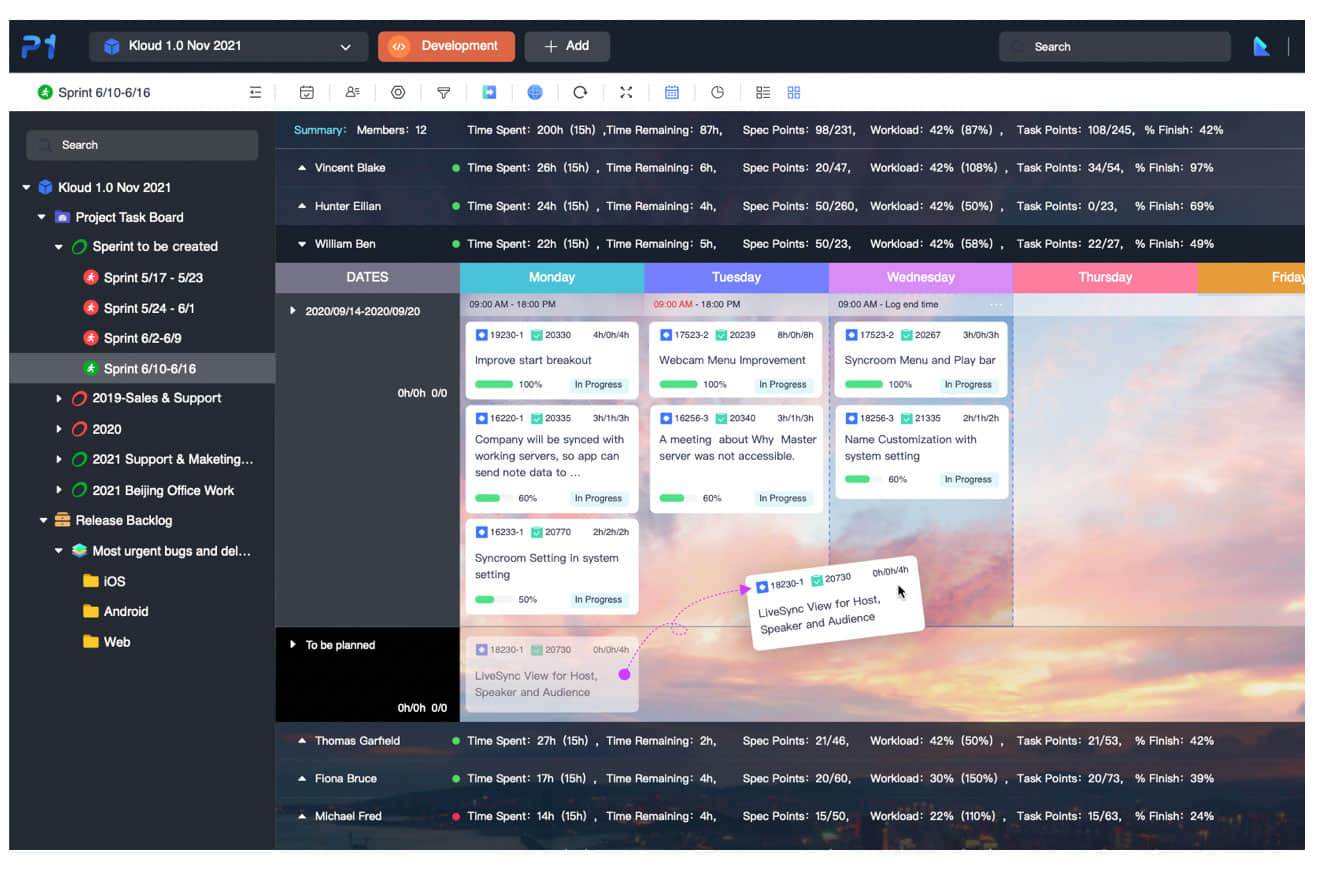
Task: Expand the To be planned row
Action: (293, 645)
